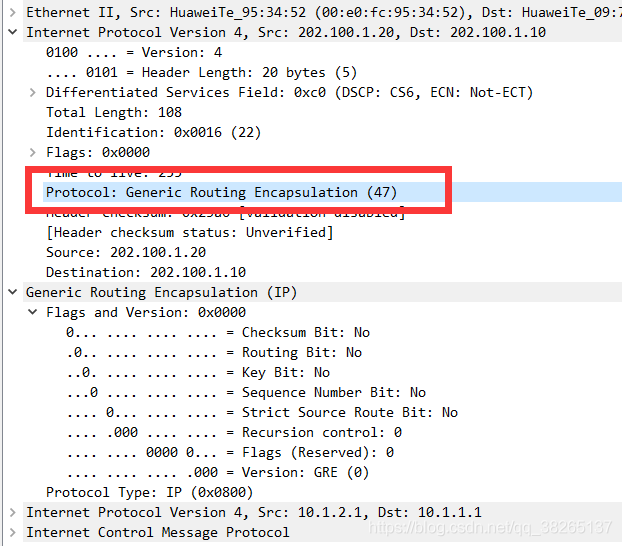
Task: Select the Identification: 0x0016 (22) row
Action: [x=154, y=132]
